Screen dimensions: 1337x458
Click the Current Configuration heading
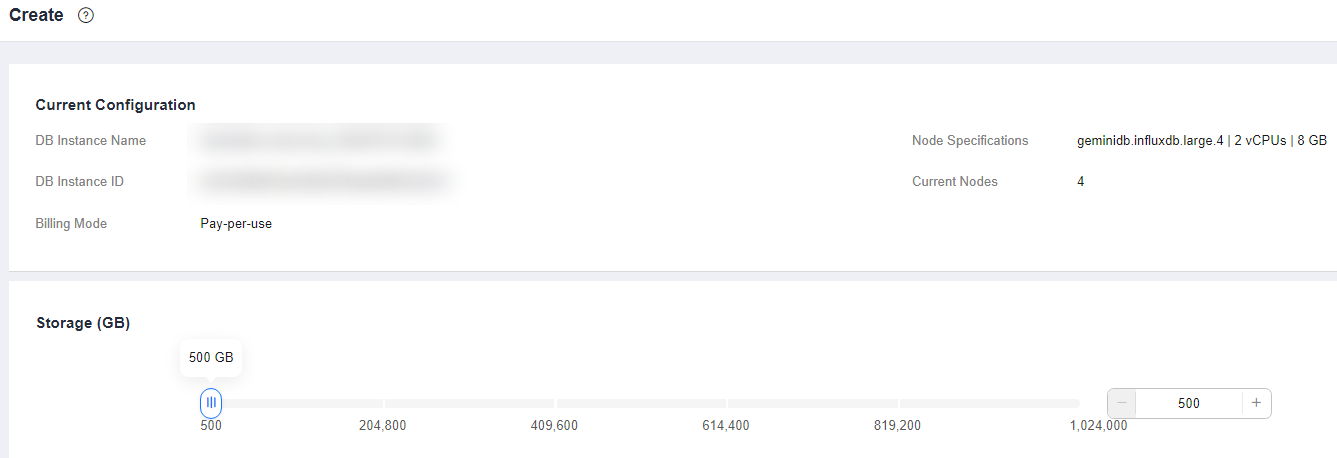115,105
